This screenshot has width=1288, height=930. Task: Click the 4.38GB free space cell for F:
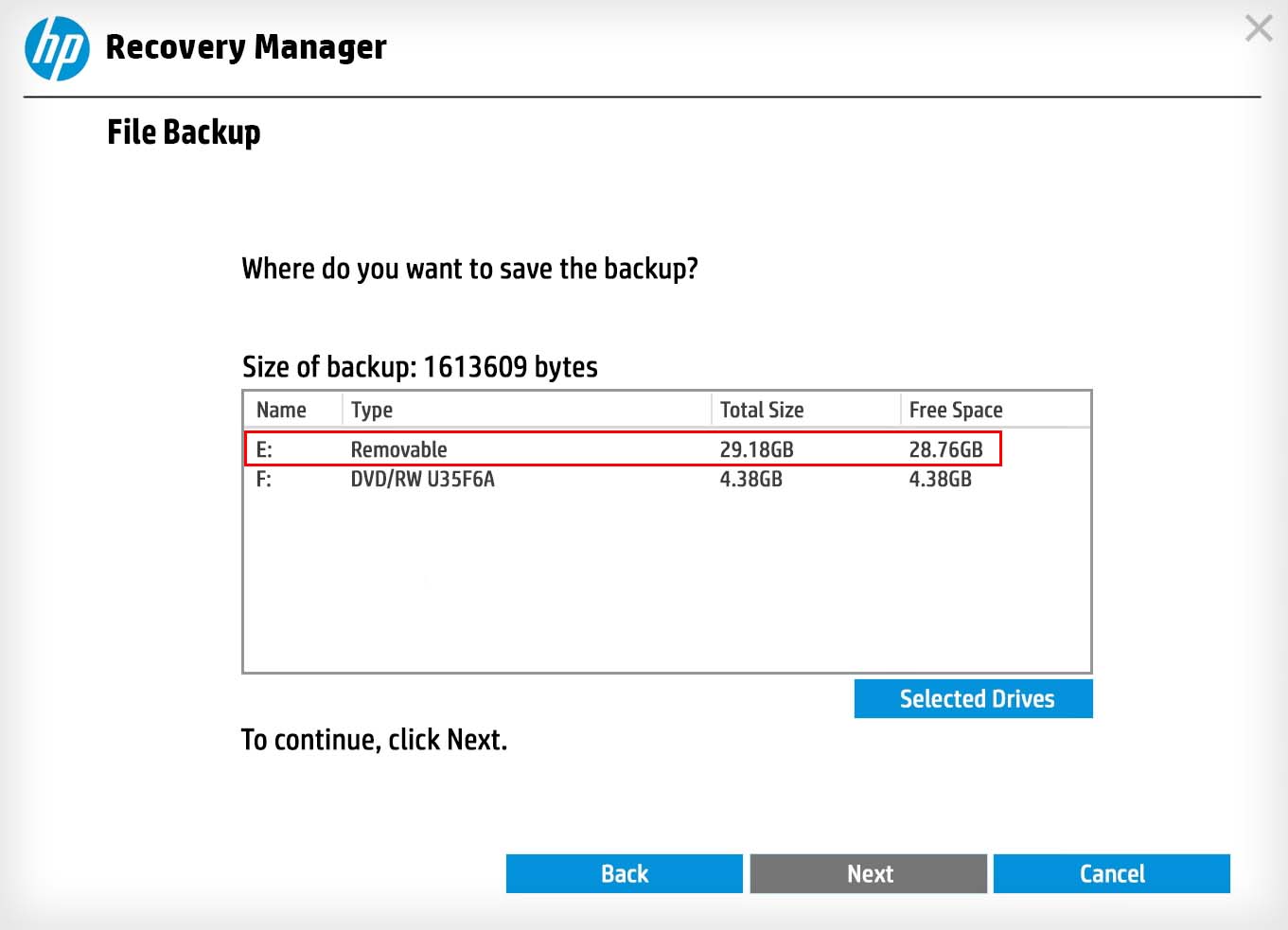pos(940,479)
